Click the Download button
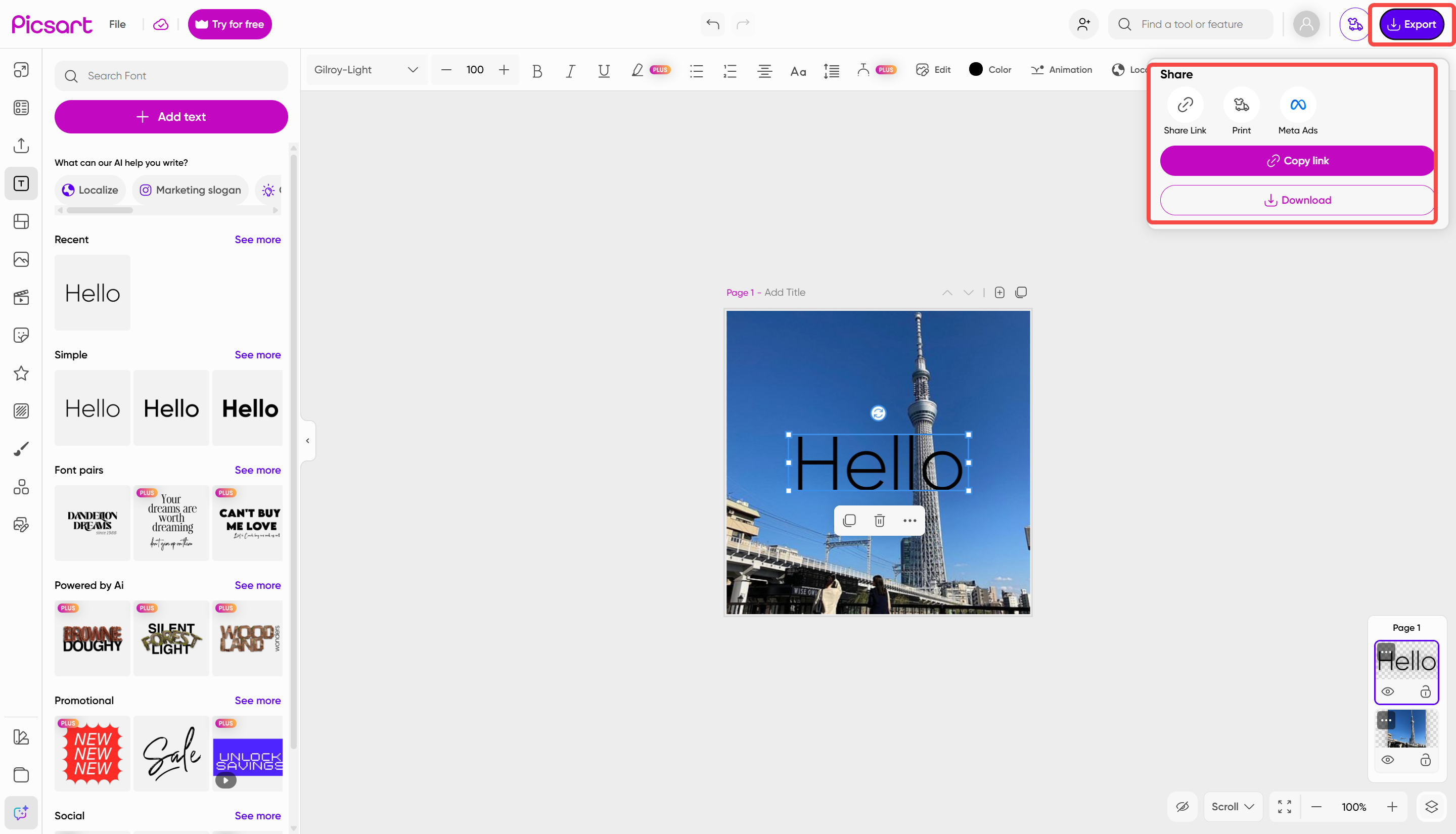The height and width of the screenshot is (834, 1456). (1297, 200)
